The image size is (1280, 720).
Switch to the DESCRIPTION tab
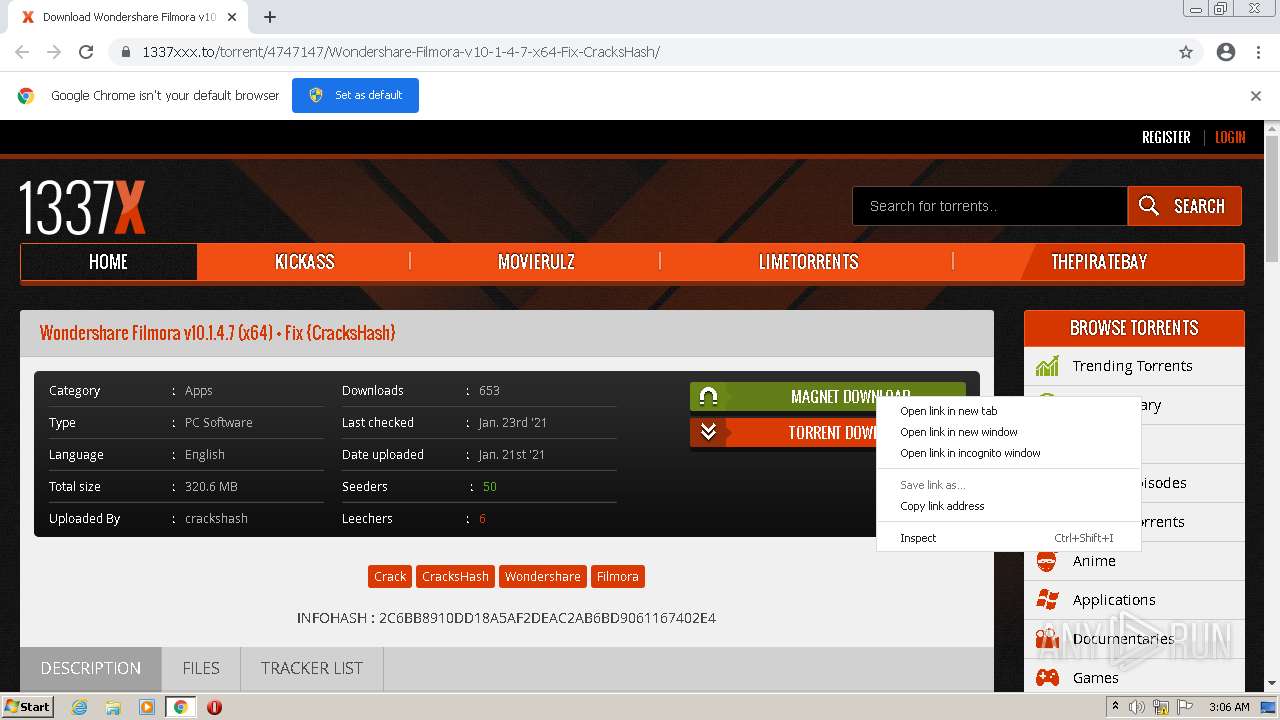point(90,668)
